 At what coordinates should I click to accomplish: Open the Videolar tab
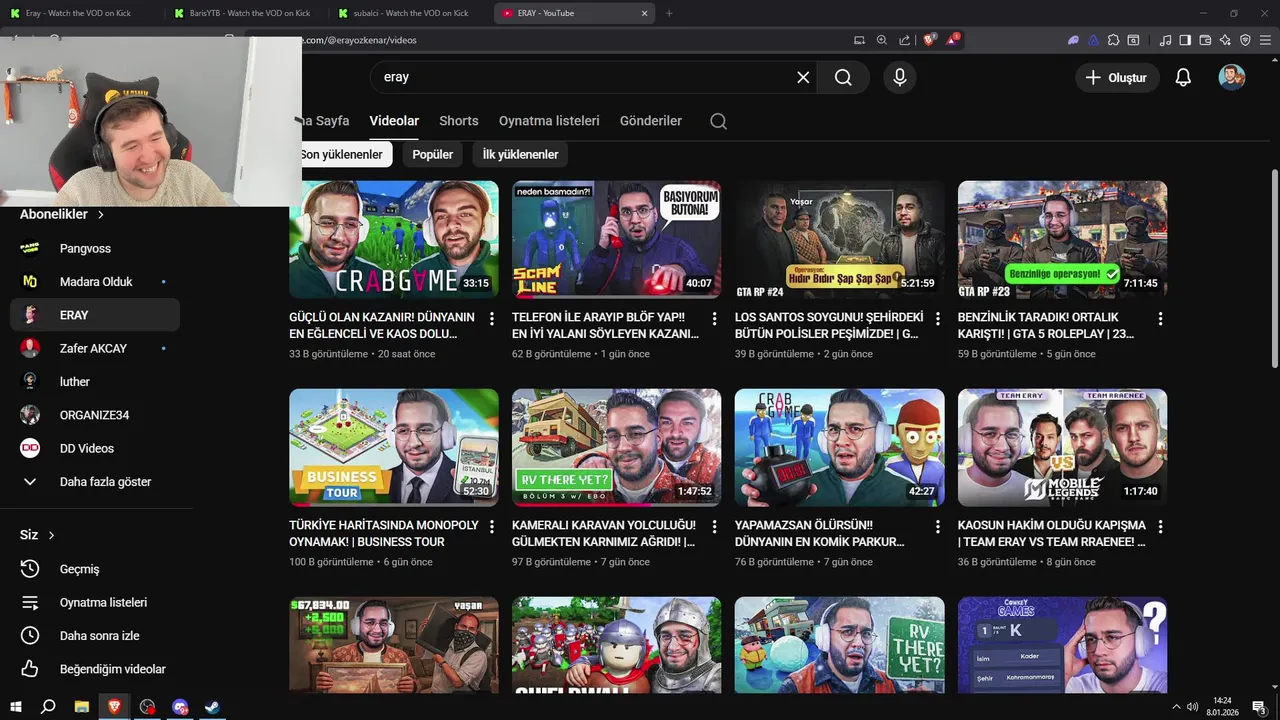pyautogui.click(x=394, y=120)
